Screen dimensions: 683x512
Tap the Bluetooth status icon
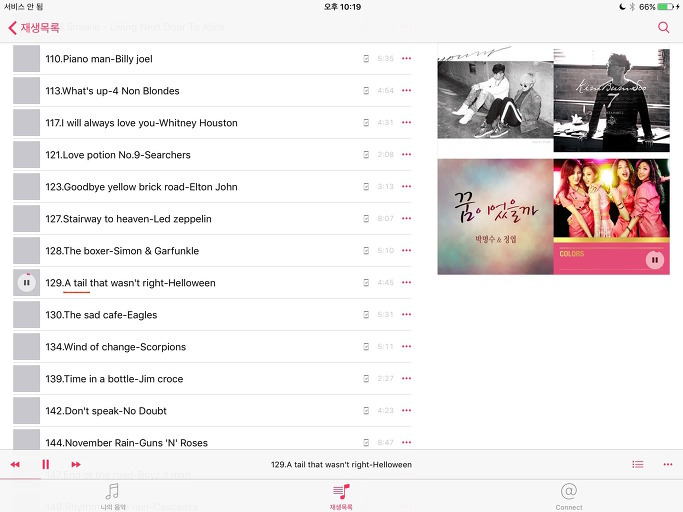632,7
